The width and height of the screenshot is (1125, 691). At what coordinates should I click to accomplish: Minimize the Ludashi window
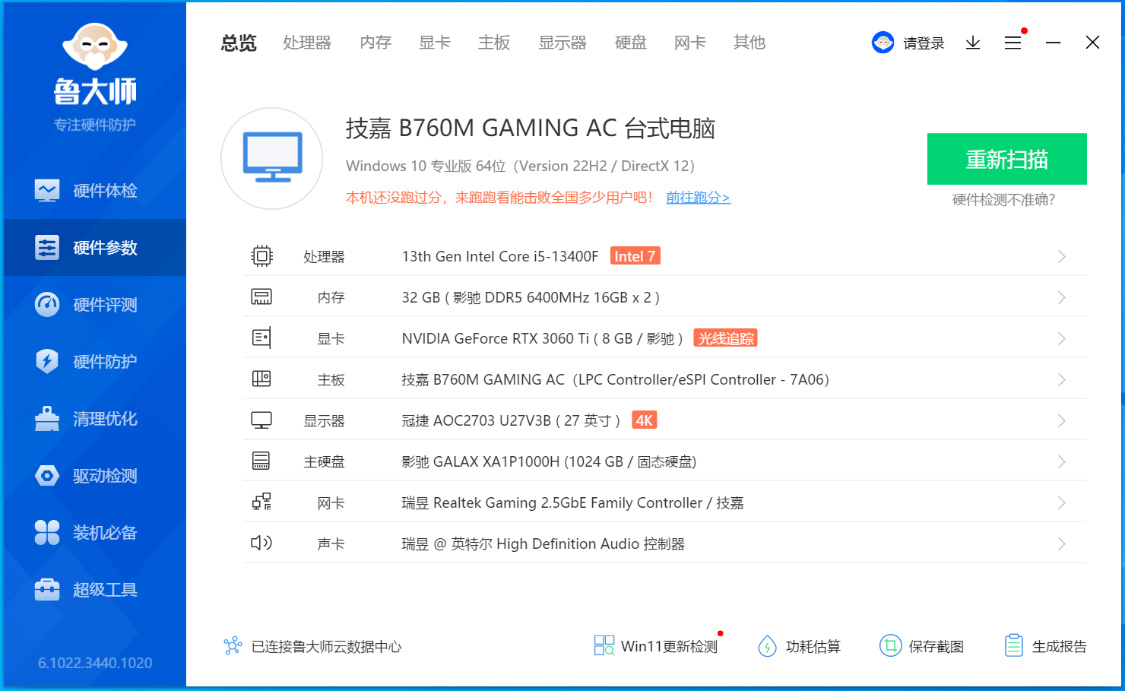click(x=1053, y=43)
